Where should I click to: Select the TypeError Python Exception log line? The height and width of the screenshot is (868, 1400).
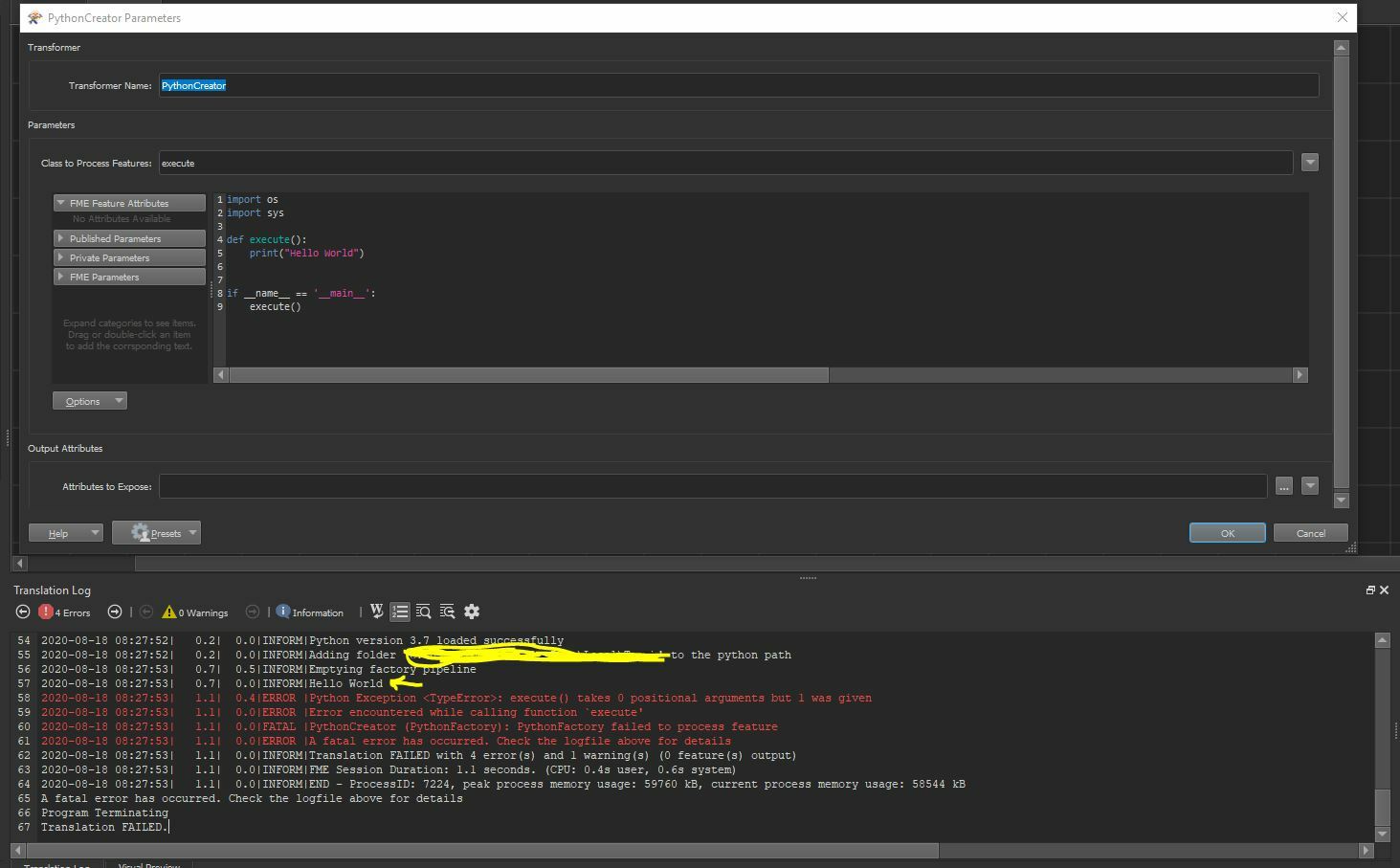[x=456, y=698]
